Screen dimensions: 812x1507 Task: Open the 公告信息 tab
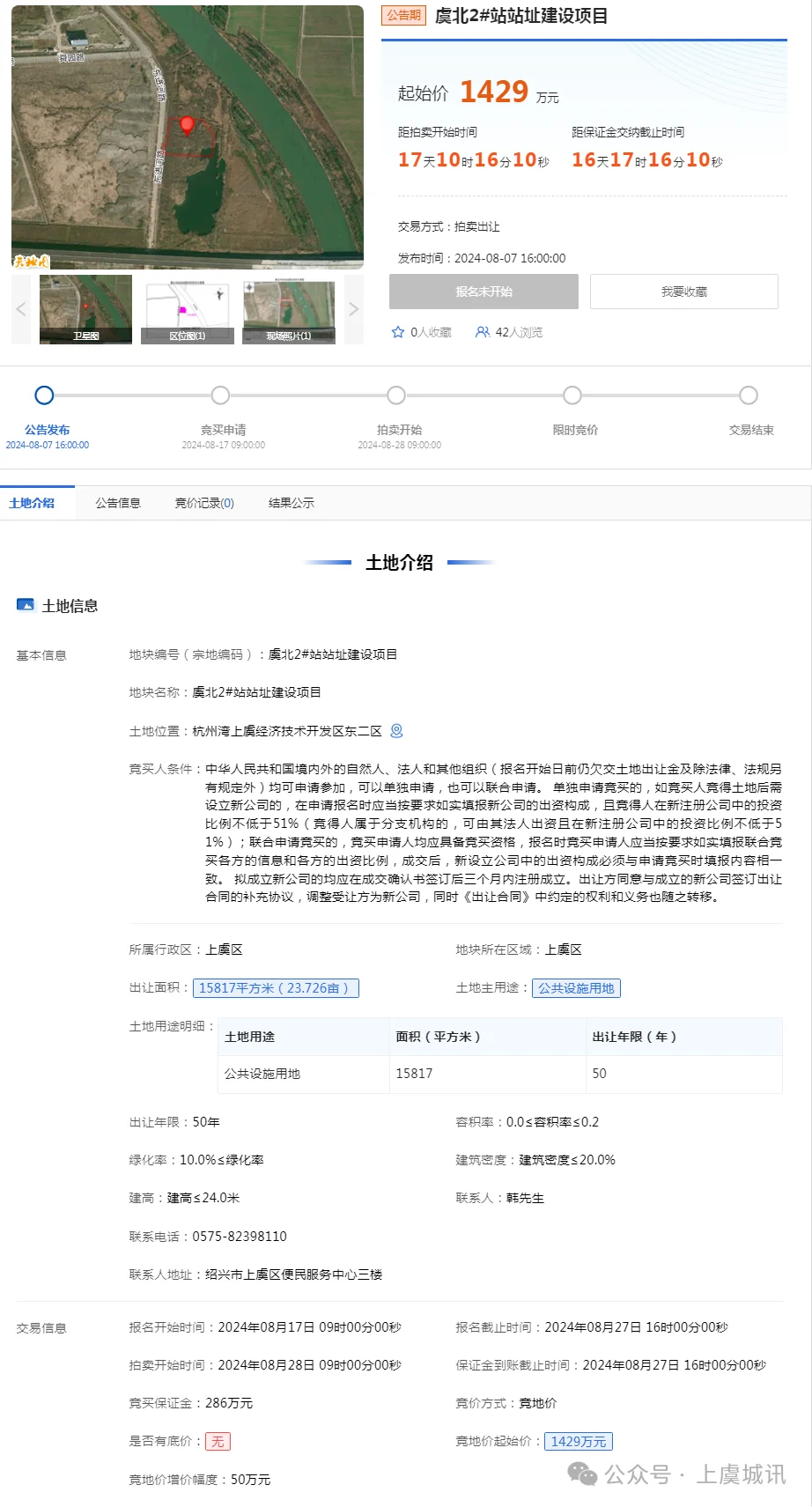[118, 503]
